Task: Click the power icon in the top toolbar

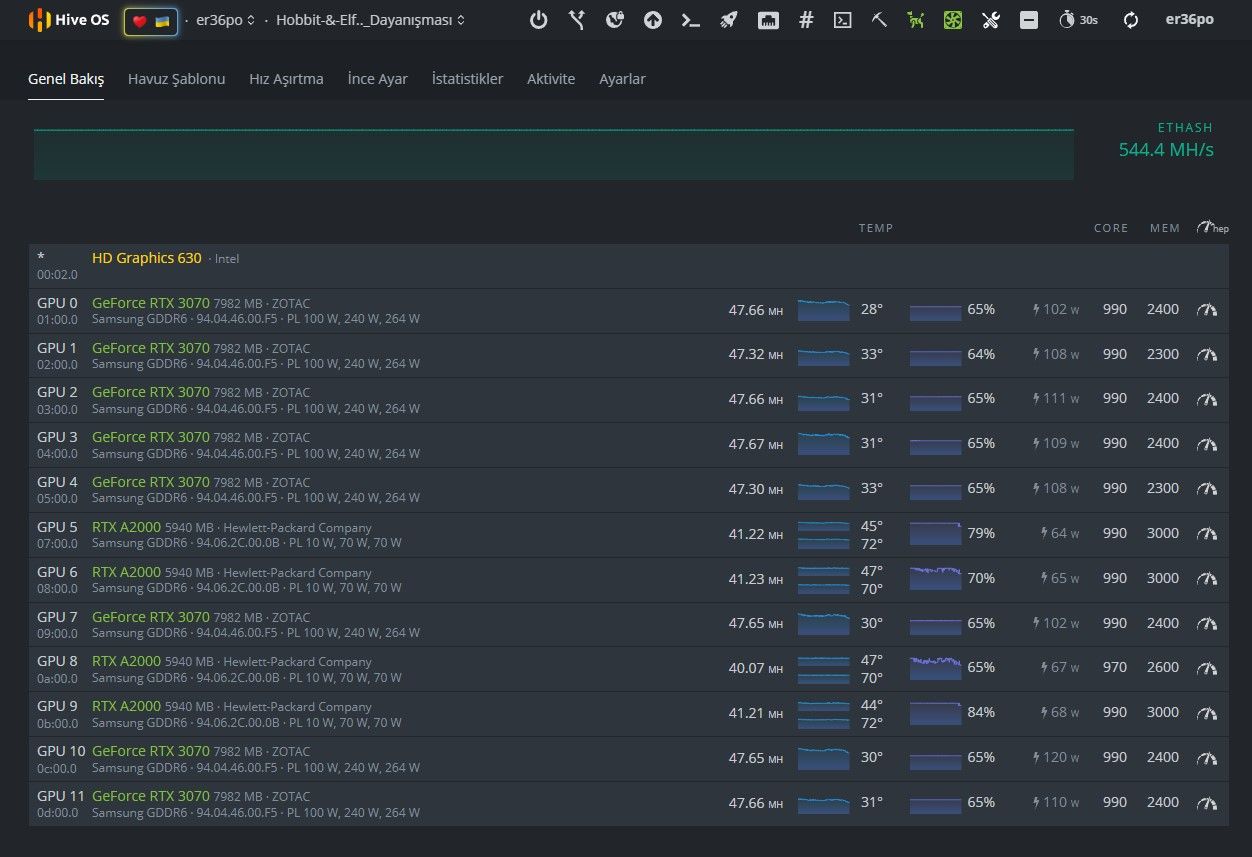Action: (x=538, y=19)
